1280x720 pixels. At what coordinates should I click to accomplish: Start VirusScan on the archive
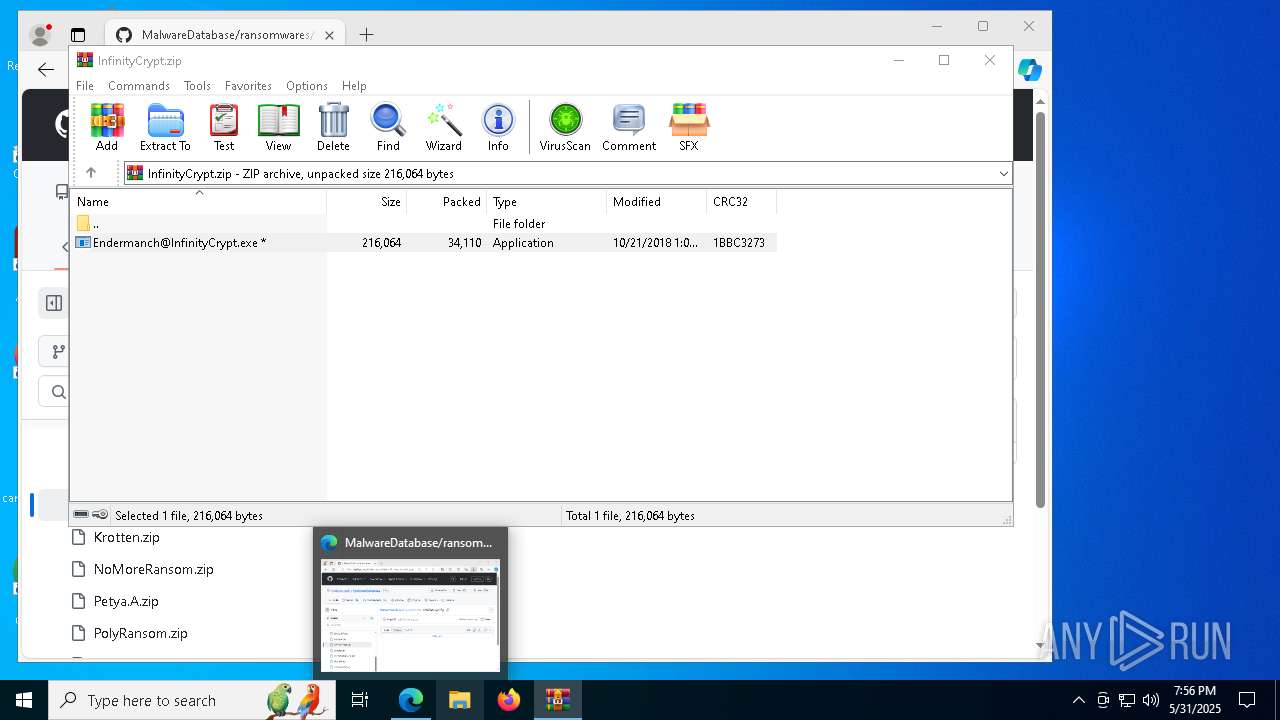coord(565,127)
